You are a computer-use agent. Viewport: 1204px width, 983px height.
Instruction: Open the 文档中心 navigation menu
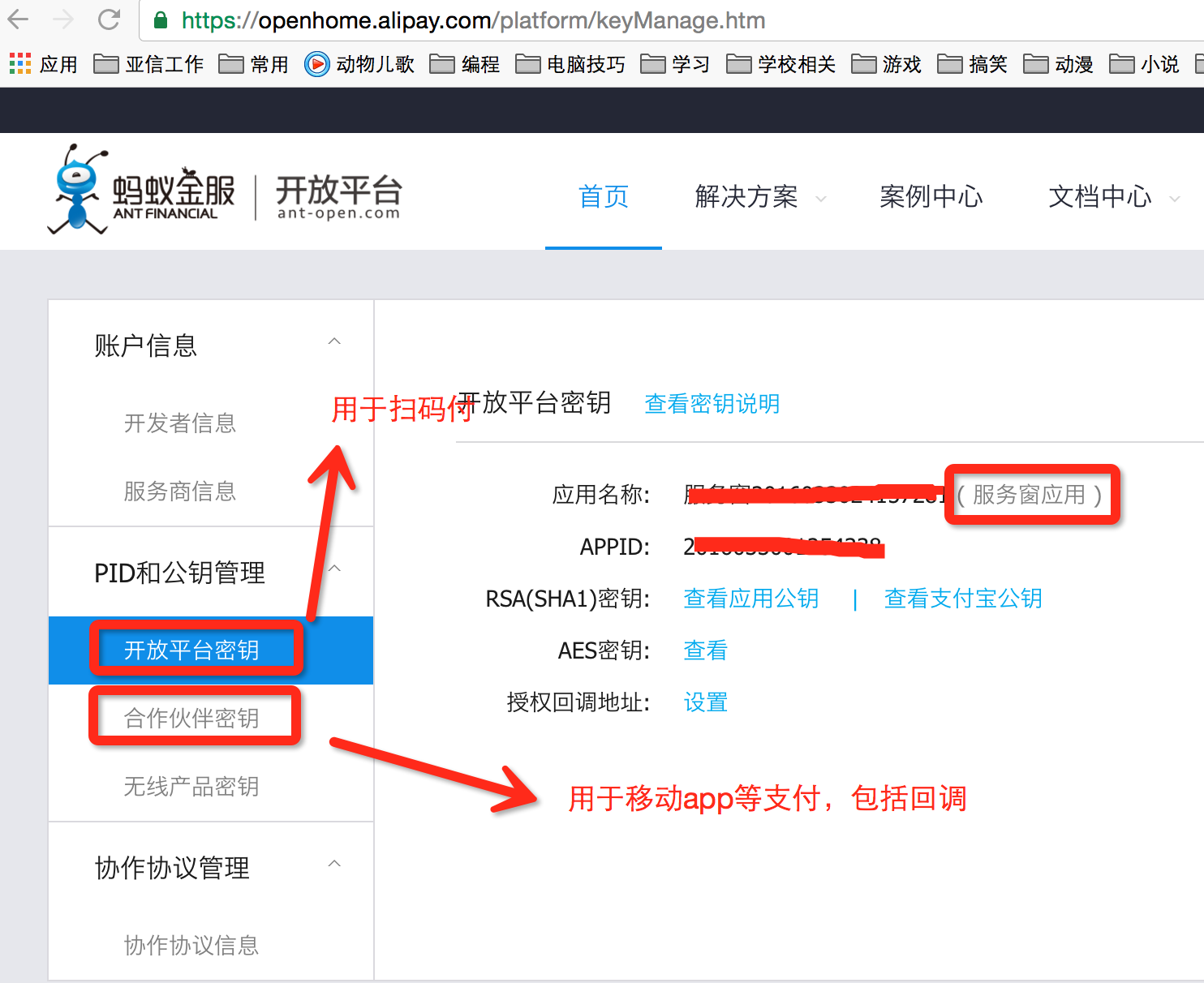point(1100,196)
